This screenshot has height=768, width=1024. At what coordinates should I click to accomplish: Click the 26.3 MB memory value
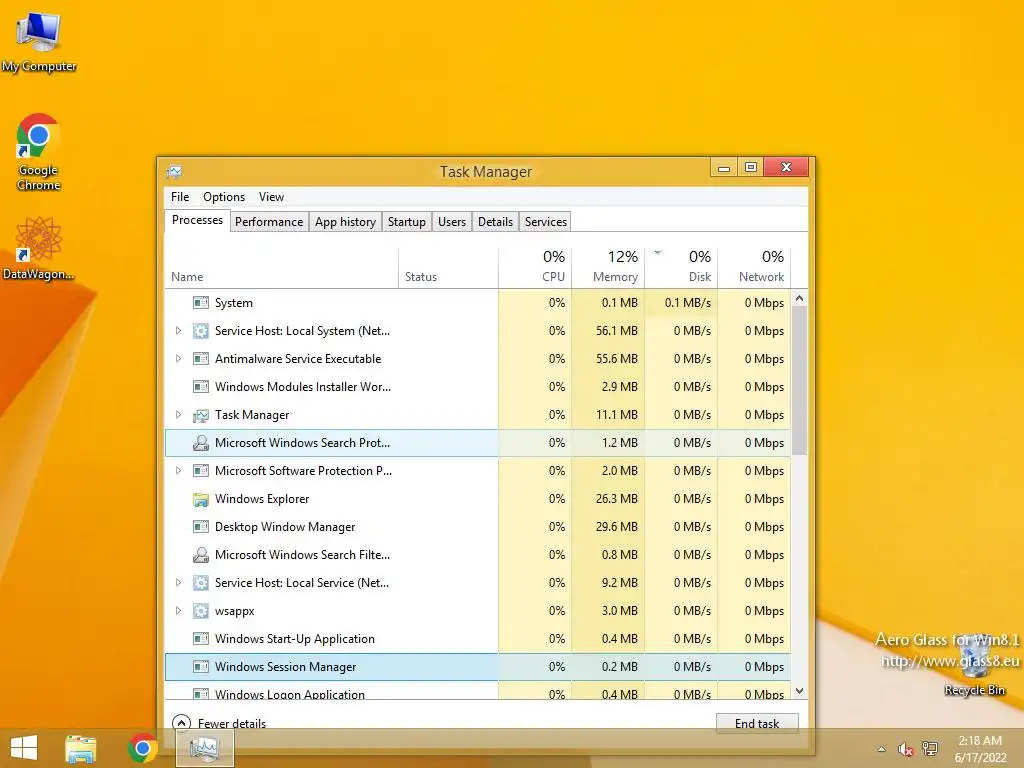616,499
